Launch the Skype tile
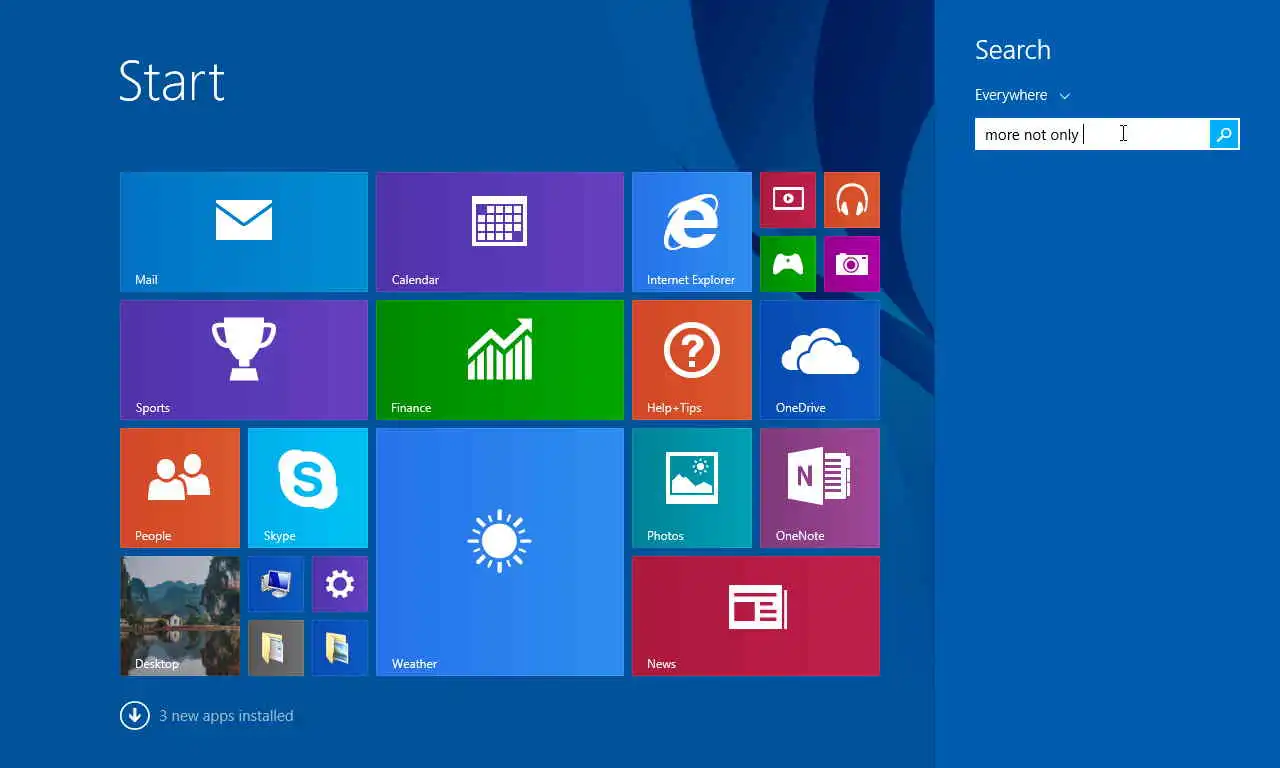The height and width of the screenshot is (768, 1280). (308, 488)
